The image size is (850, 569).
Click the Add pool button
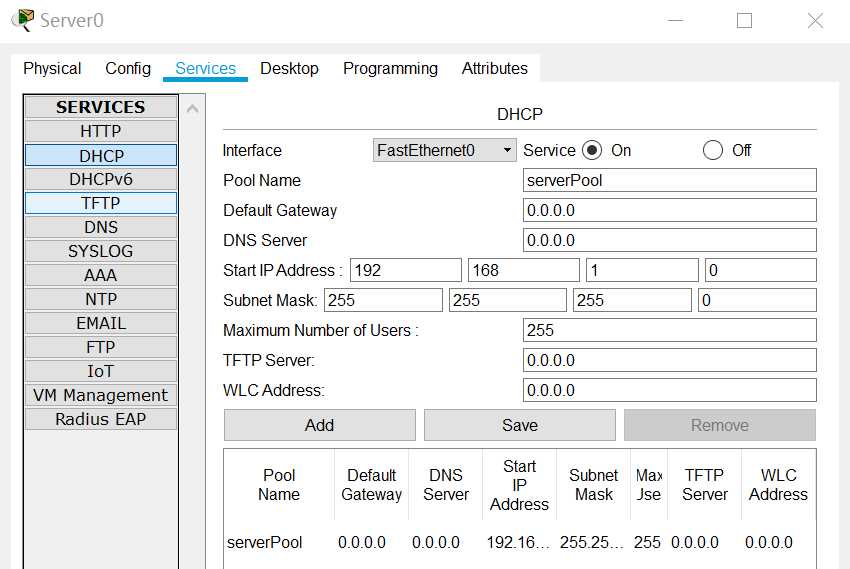[320, 425]
